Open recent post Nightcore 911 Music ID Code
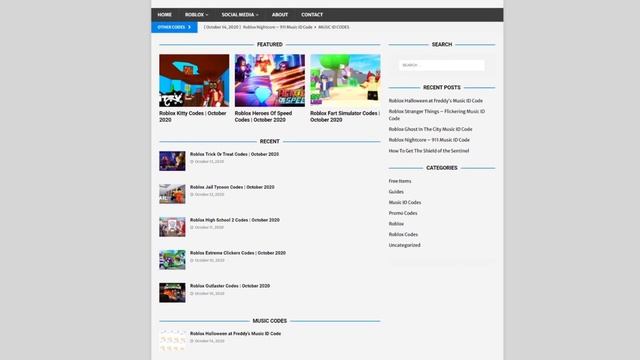Viewport: 640px width, 360px height. point(429,140)
